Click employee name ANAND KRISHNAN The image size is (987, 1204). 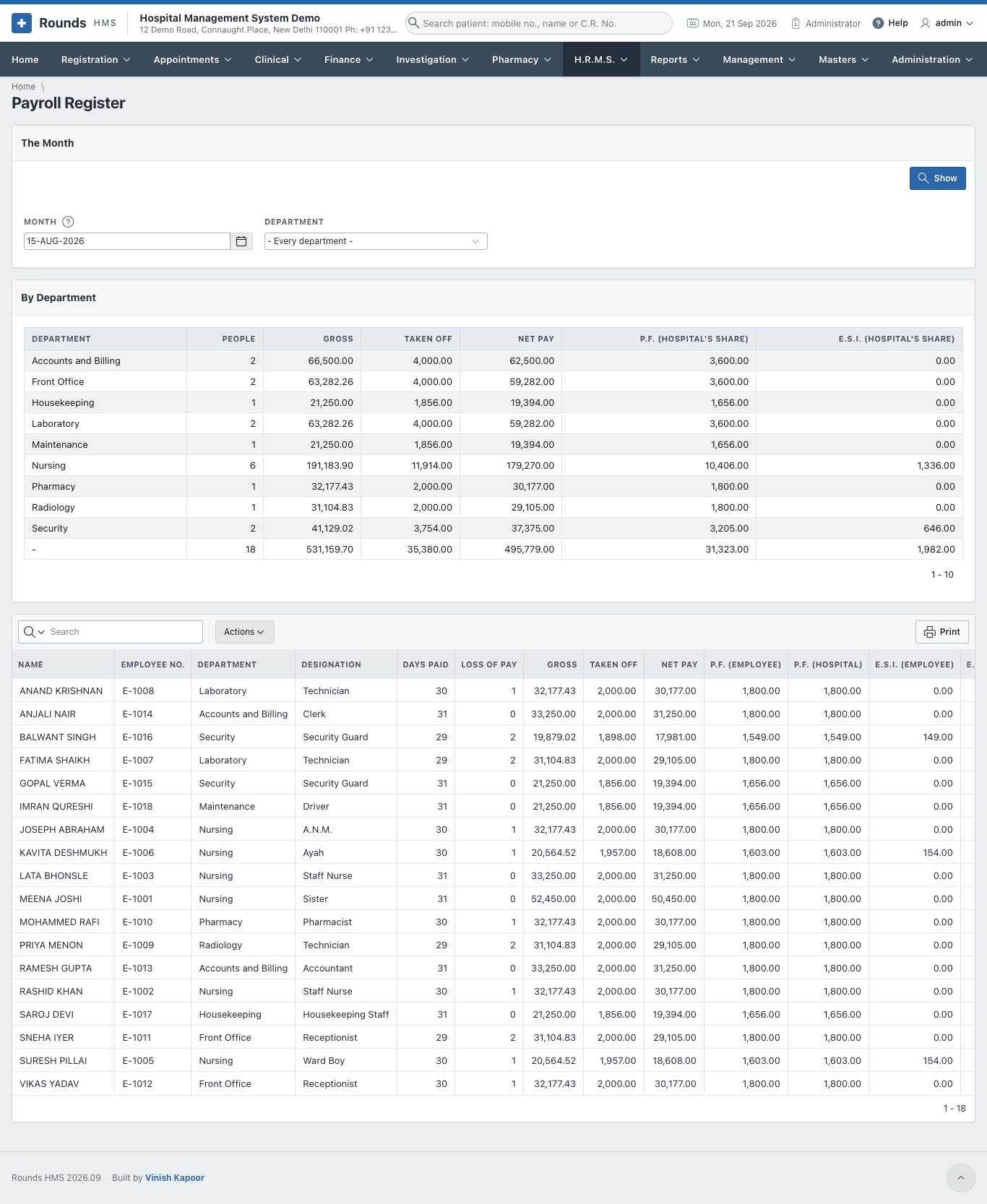pos(61,691)
